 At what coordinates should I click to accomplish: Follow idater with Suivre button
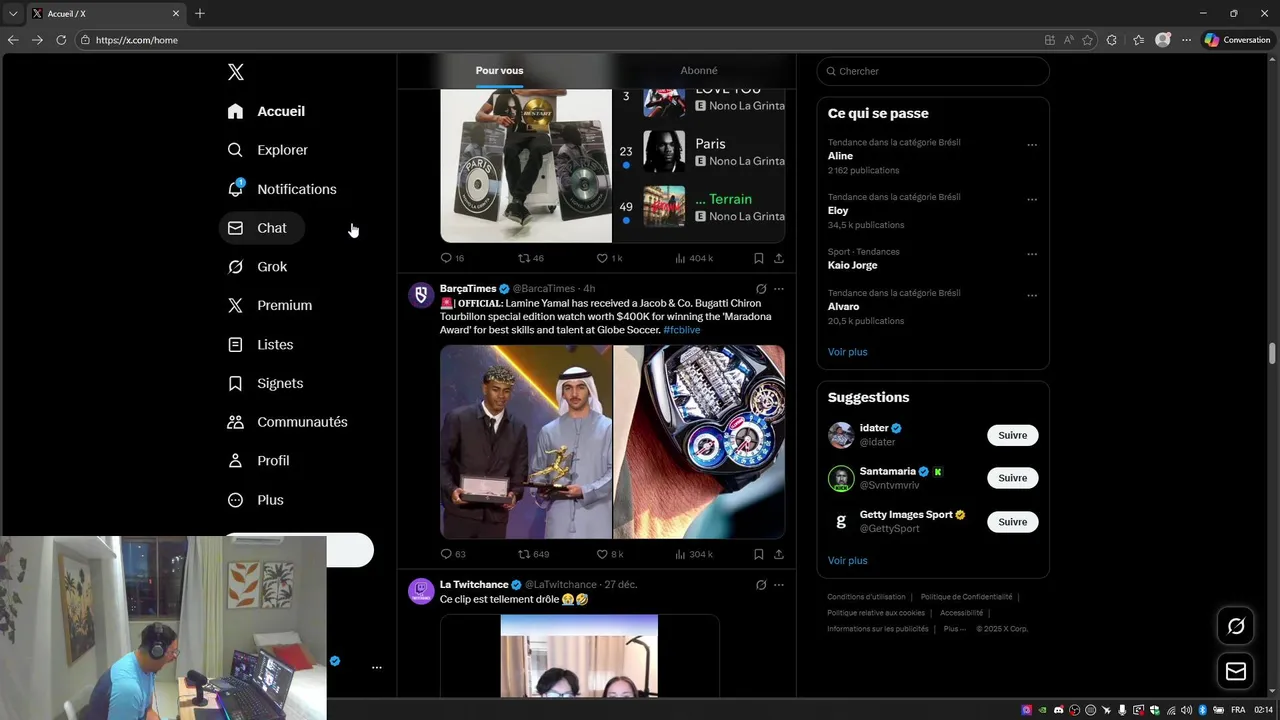tap(1013, 435)
